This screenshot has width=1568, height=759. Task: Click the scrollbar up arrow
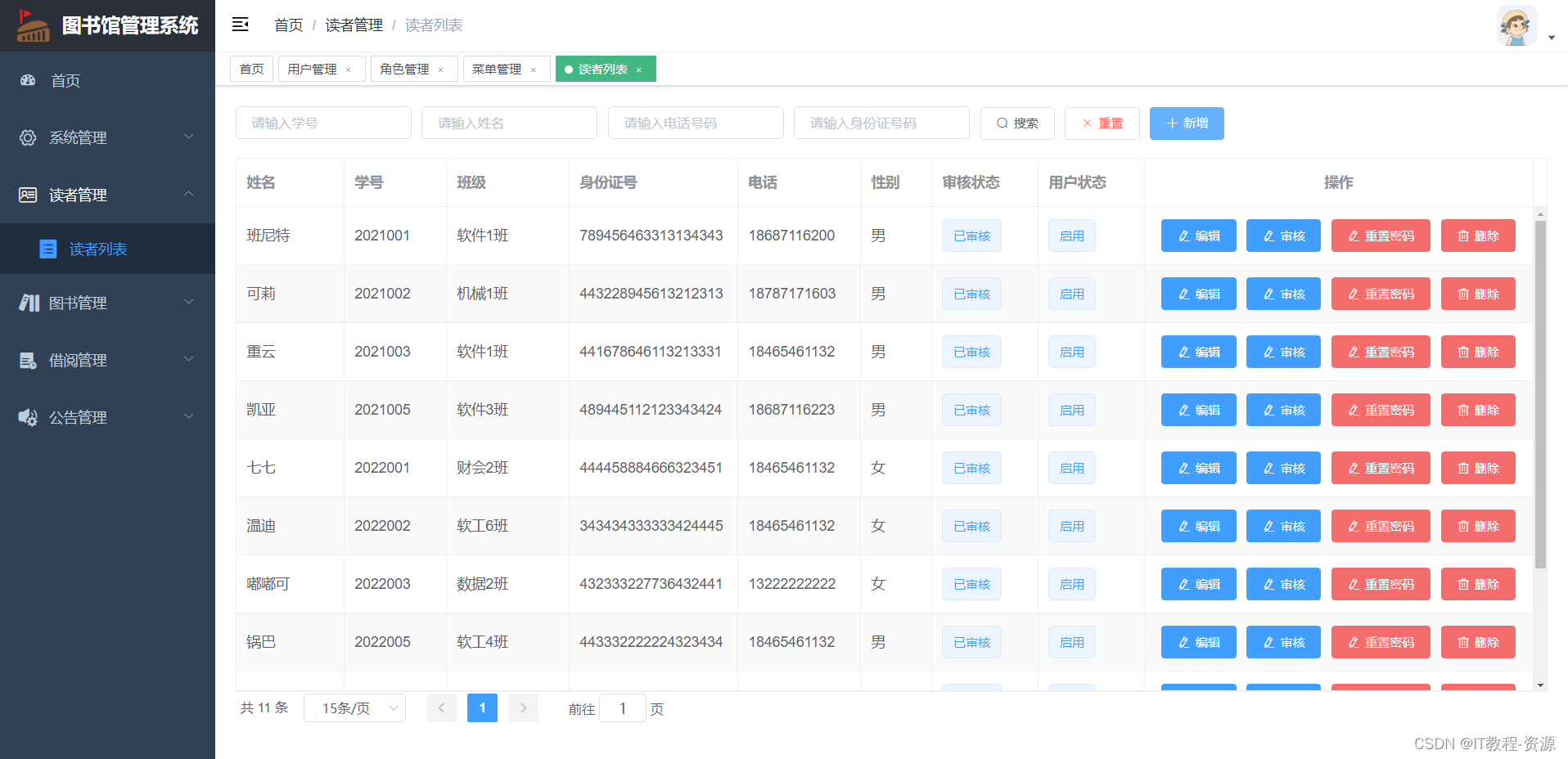pos(1540,214)
